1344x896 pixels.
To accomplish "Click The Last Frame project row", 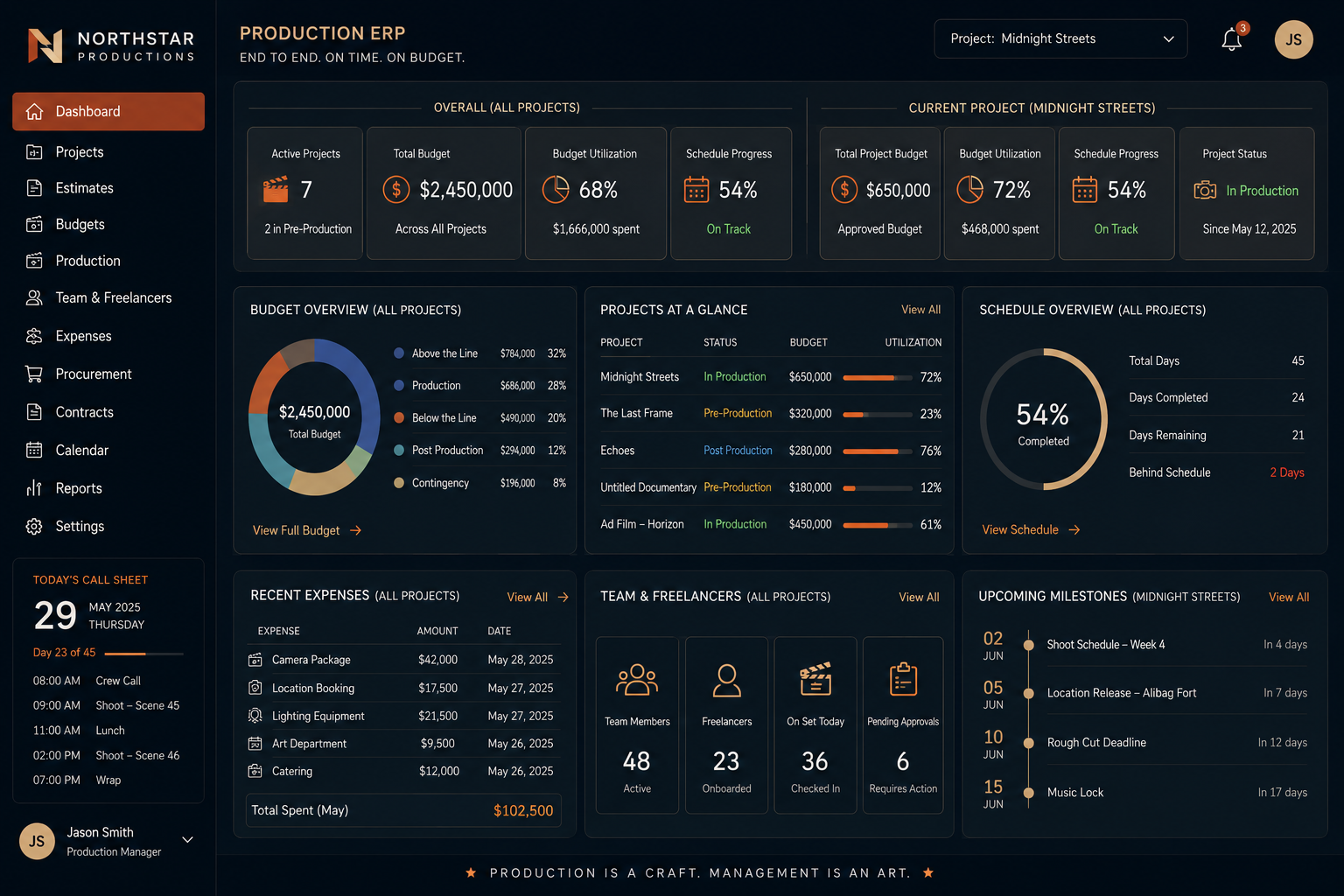I will (770, 414).
